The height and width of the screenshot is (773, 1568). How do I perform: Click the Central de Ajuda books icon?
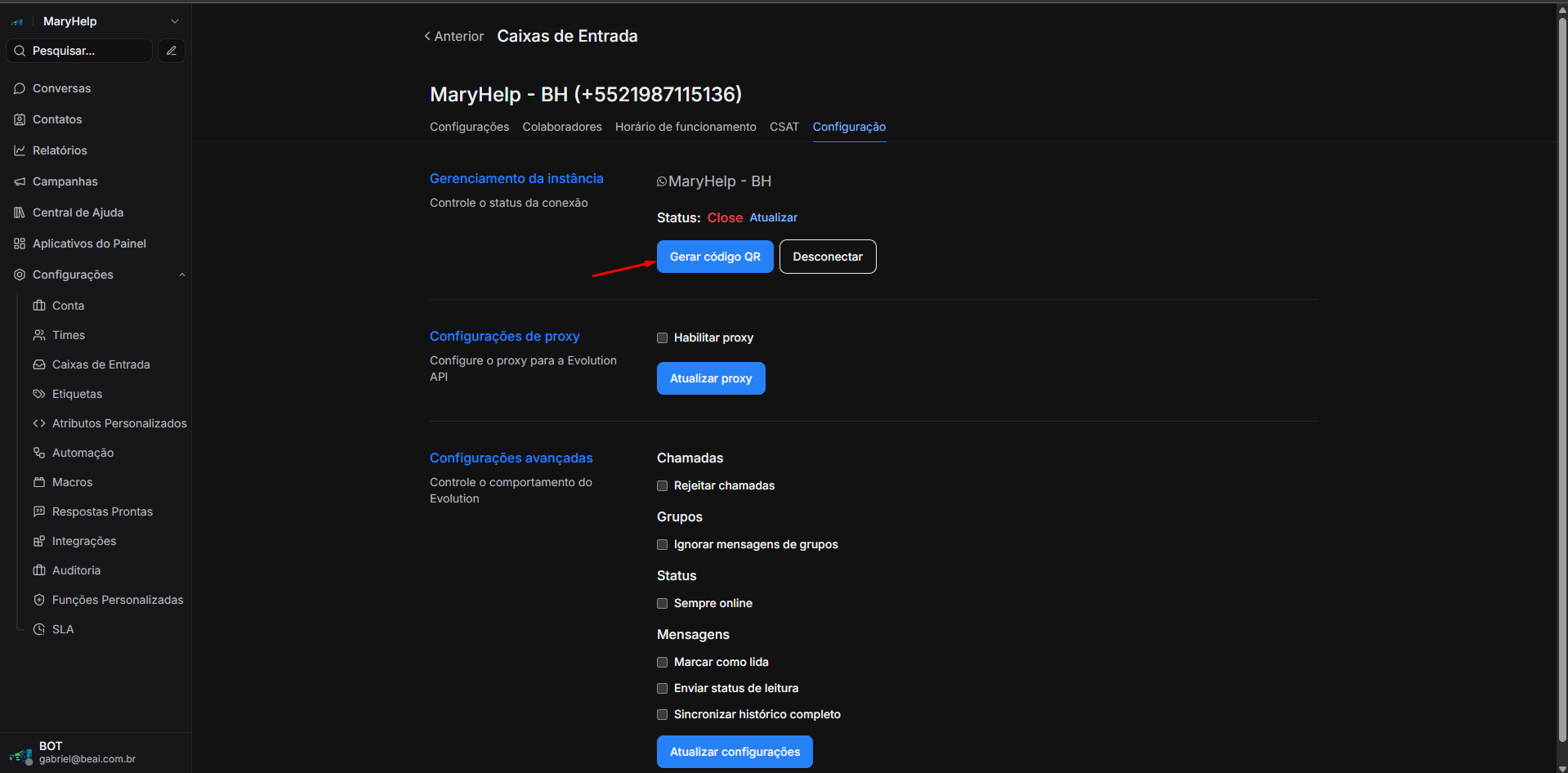20,212
